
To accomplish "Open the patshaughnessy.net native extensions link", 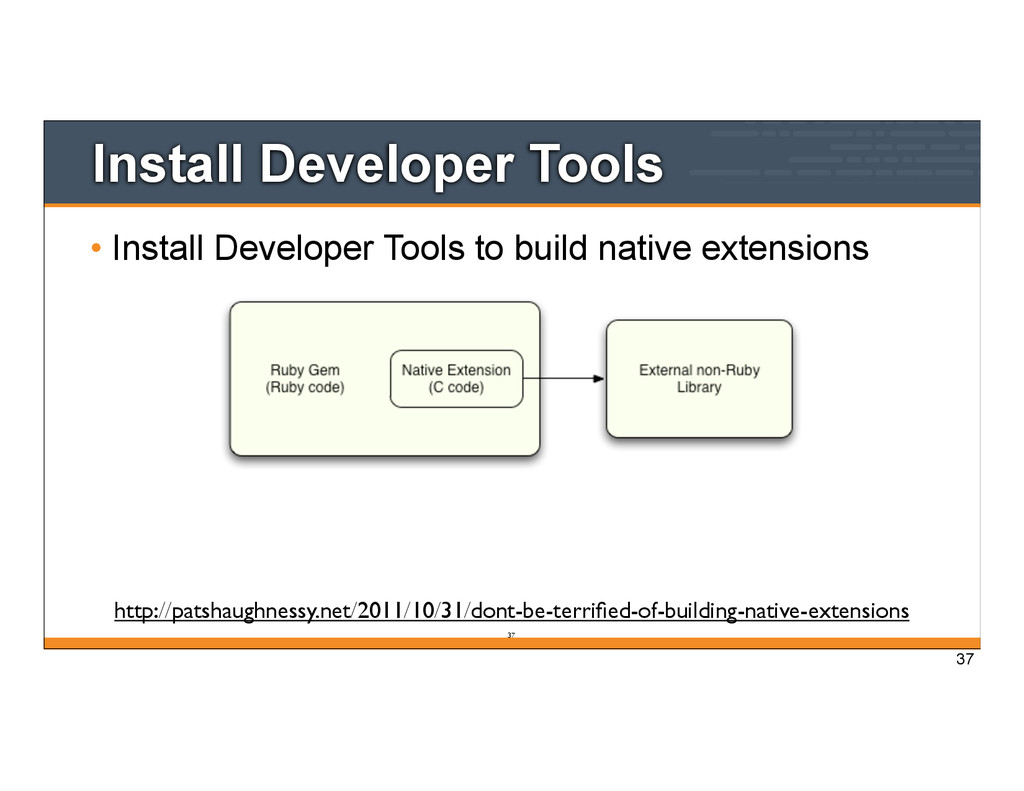I will (511, 611).
